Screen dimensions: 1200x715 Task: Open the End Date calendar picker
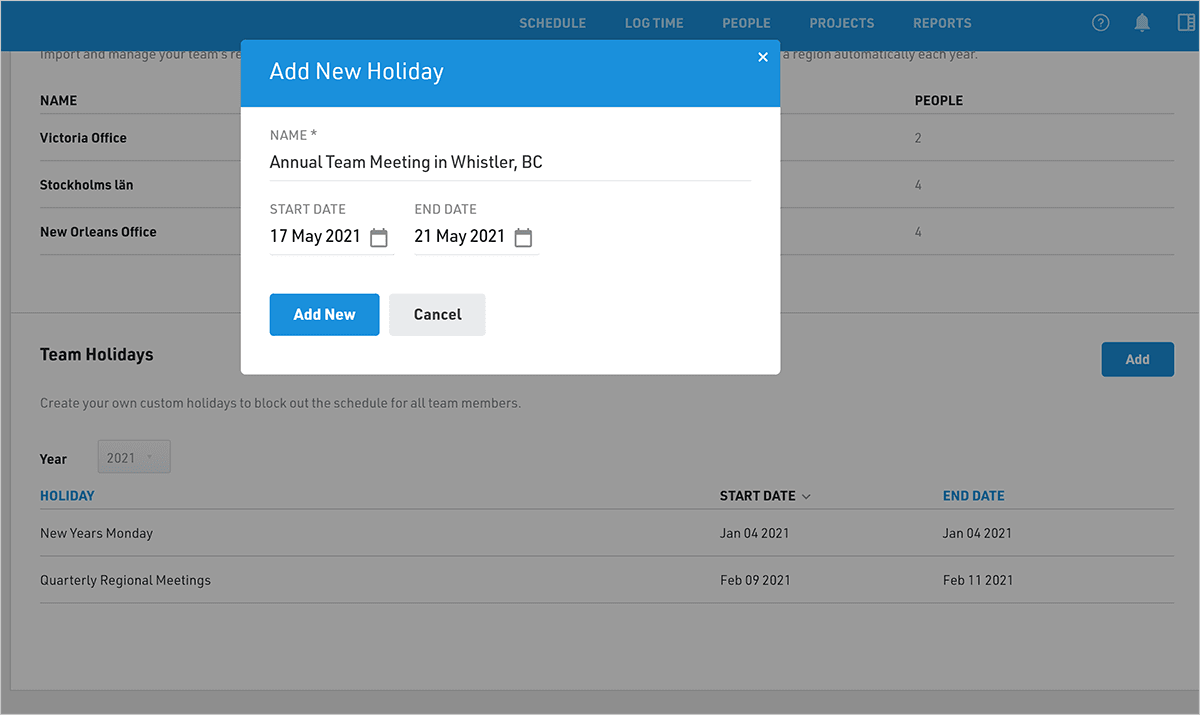click(523, 238)
